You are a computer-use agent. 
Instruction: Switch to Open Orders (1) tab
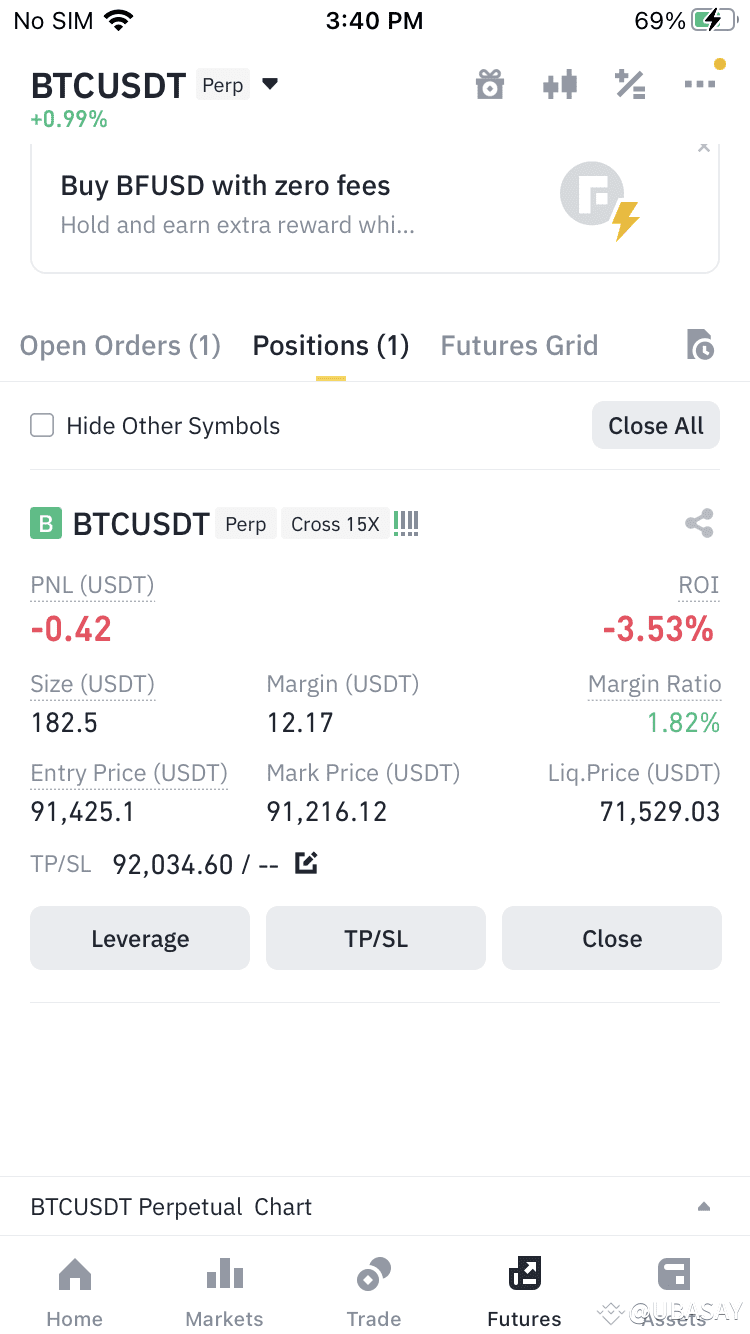120,346
